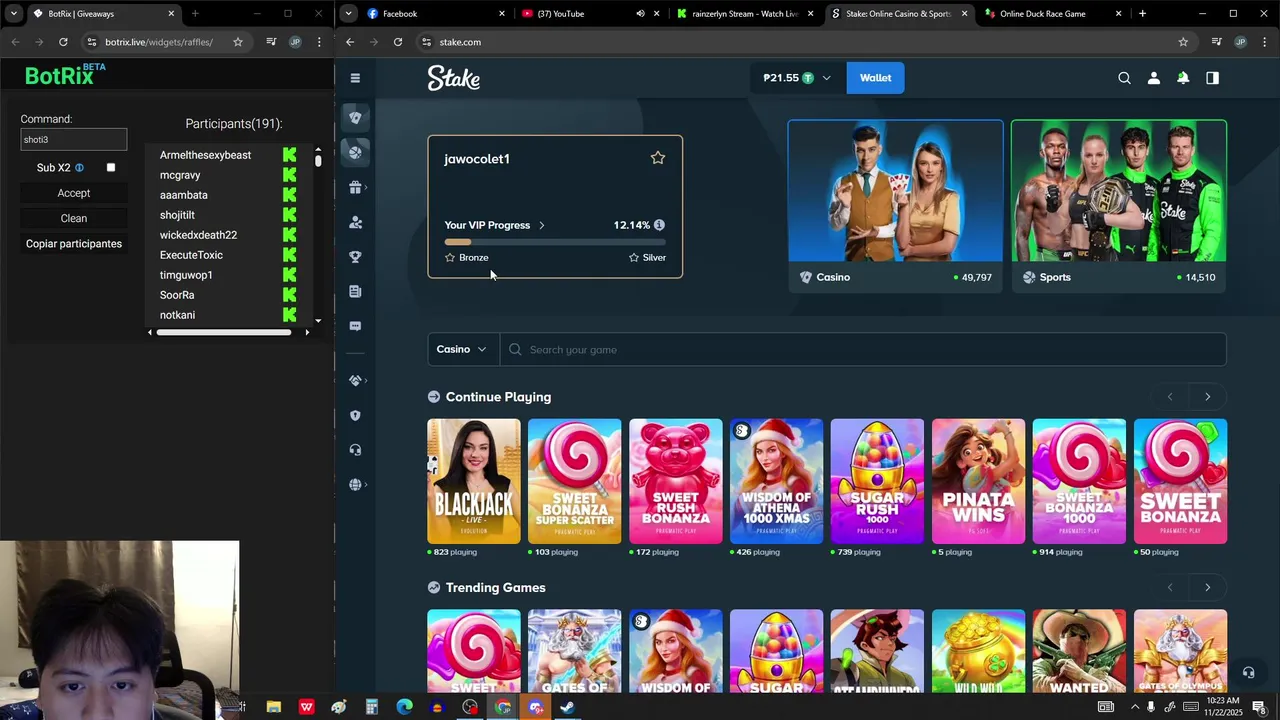Viewport: 1280px width, 720px height.
Task: Click the Stake header search icon
Action: tap(1124, 78)
